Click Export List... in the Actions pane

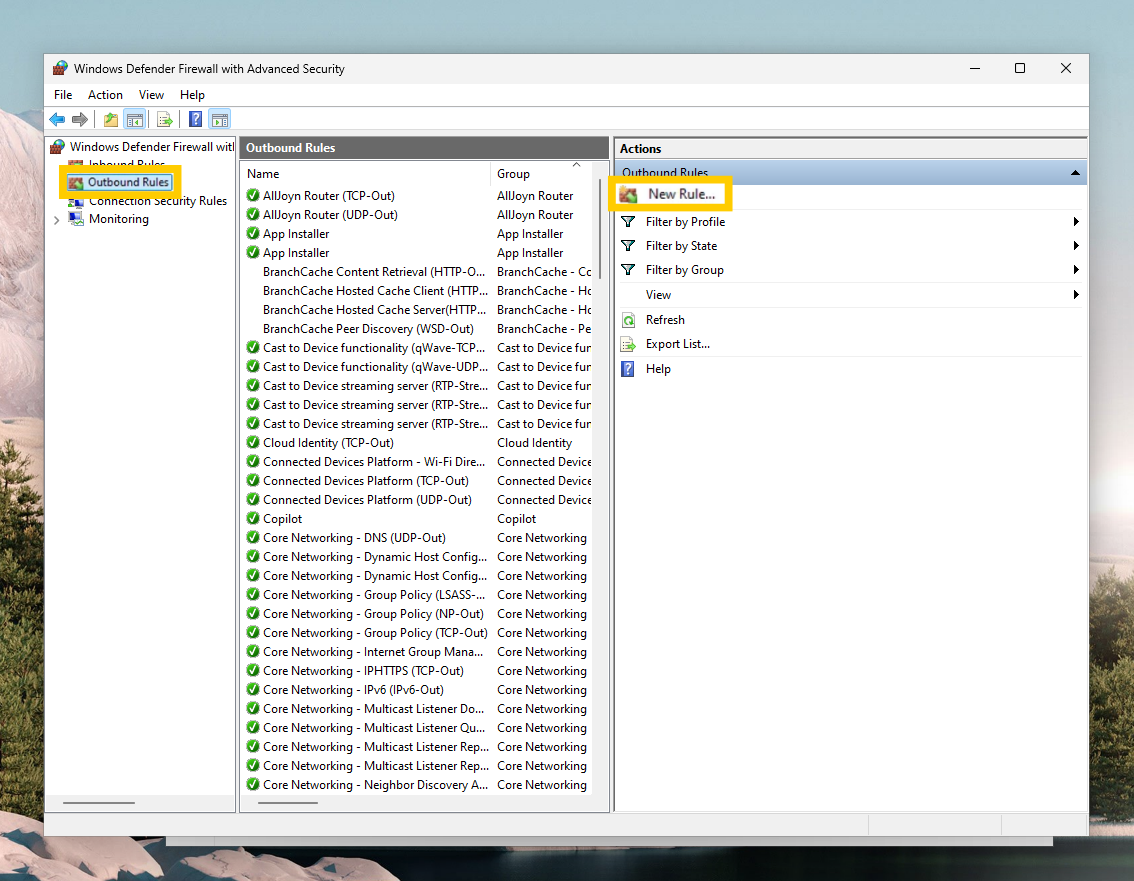pos(678,344)
